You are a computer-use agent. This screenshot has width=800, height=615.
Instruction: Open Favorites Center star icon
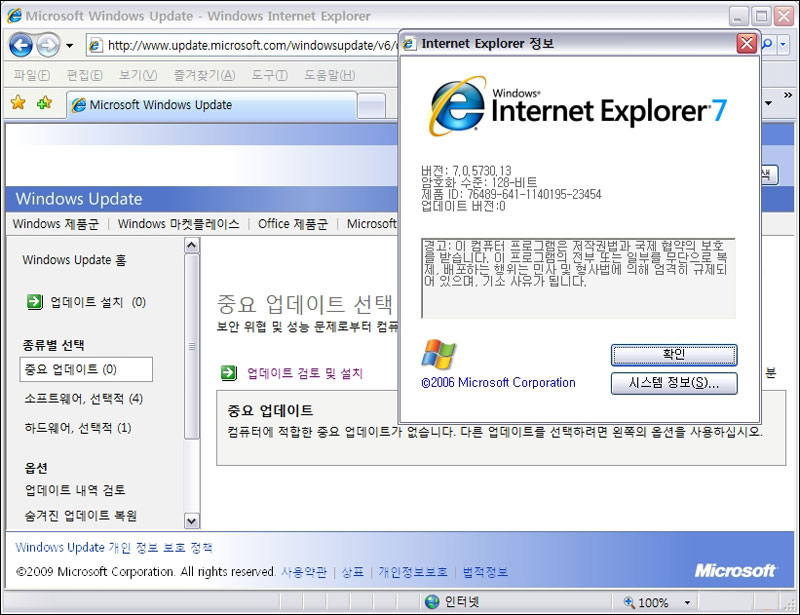(x=18, y=103)
